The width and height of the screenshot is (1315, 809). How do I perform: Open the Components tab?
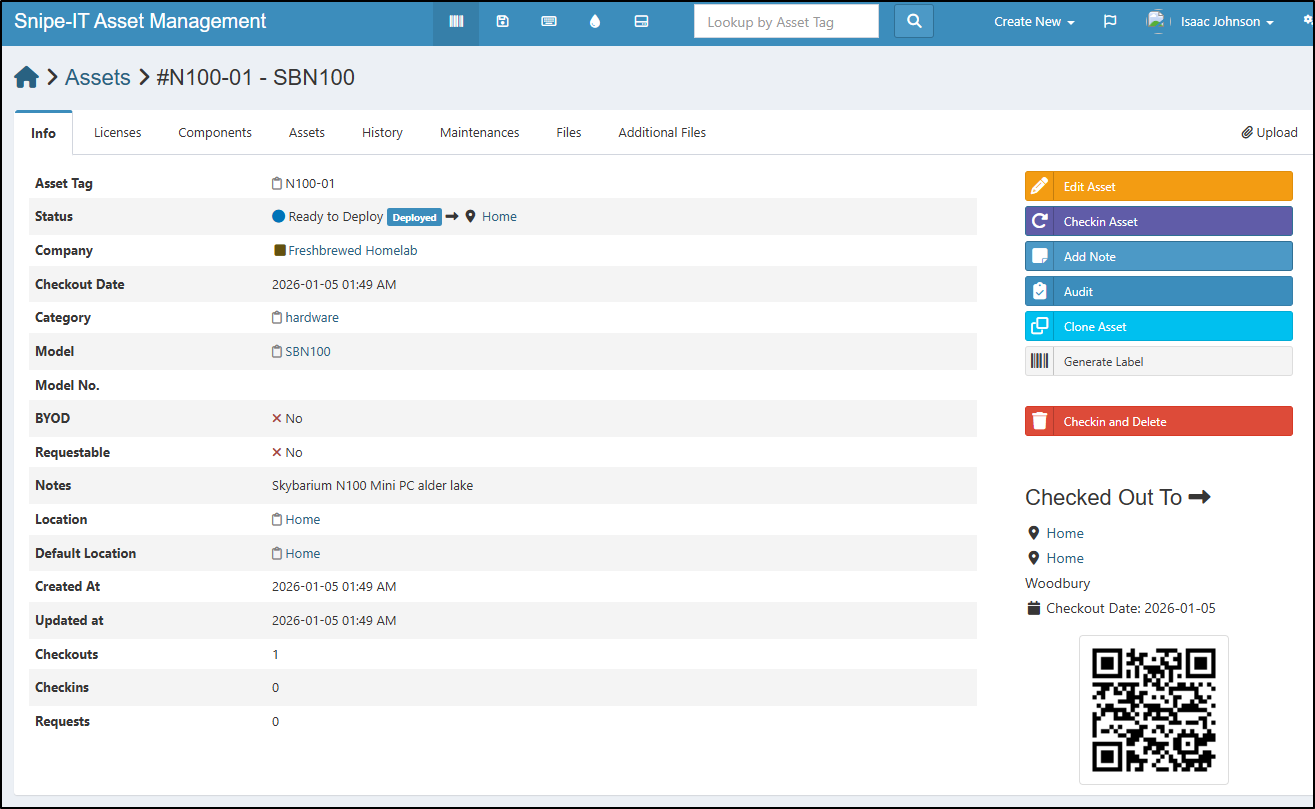(215, 133)
